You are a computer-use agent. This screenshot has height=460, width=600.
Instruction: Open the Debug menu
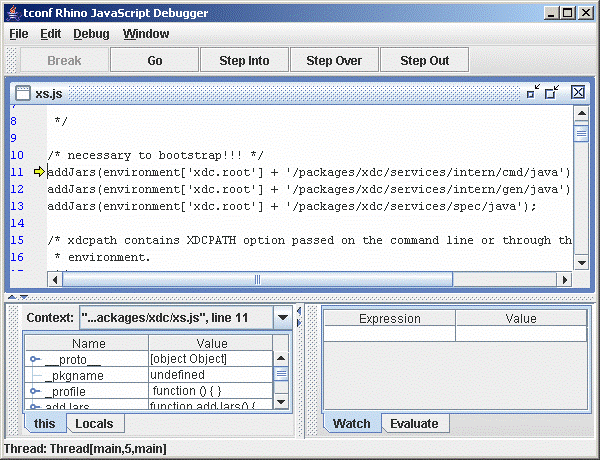[91, 33]
